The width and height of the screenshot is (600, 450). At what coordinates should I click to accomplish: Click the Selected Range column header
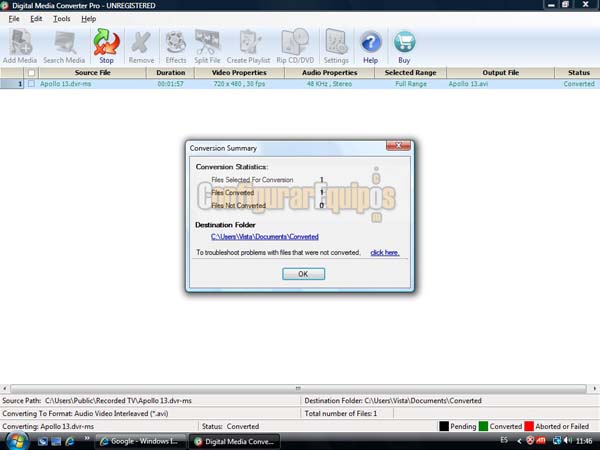410,73
